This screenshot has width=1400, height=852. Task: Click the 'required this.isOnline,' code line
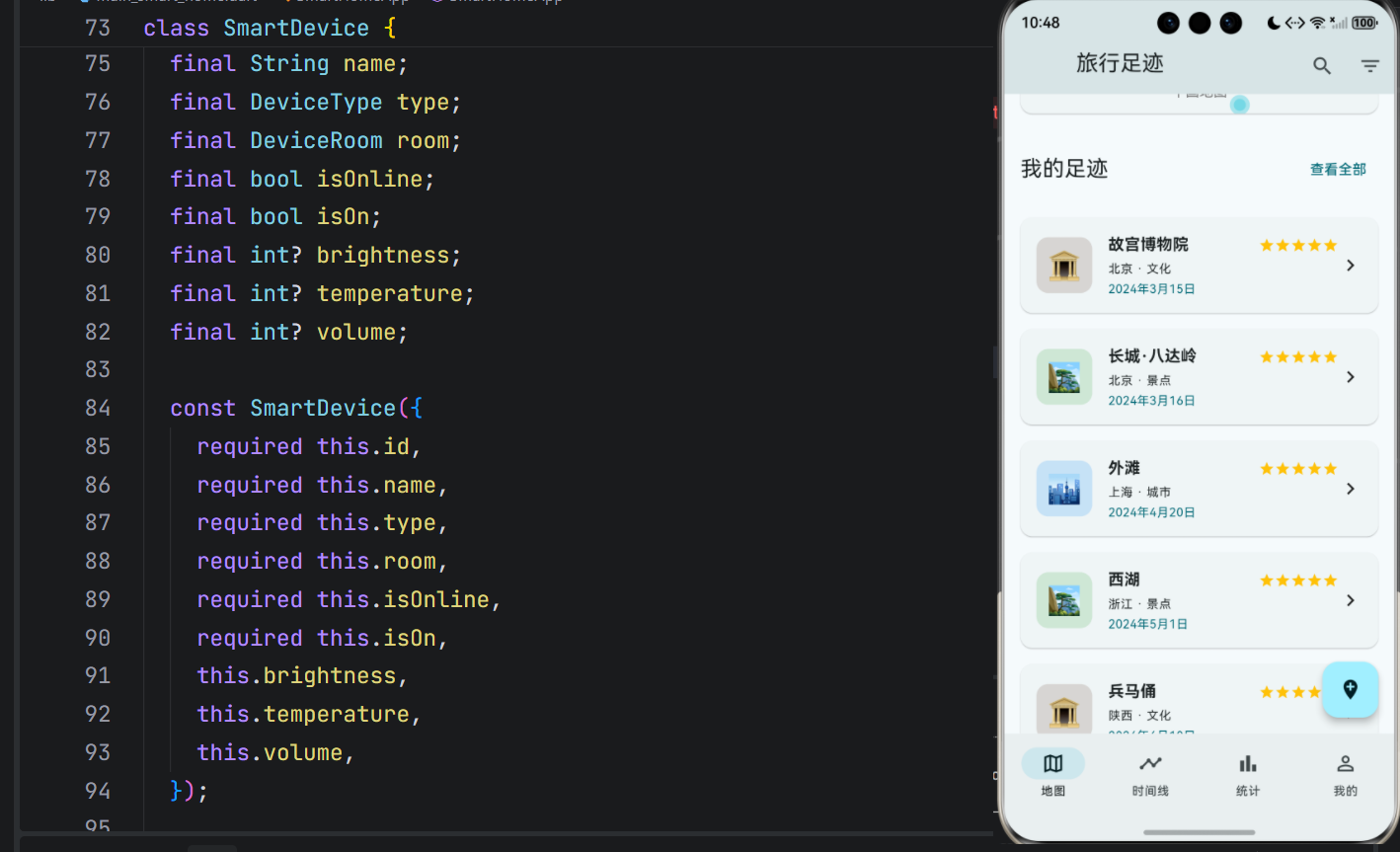coord(350,599)
